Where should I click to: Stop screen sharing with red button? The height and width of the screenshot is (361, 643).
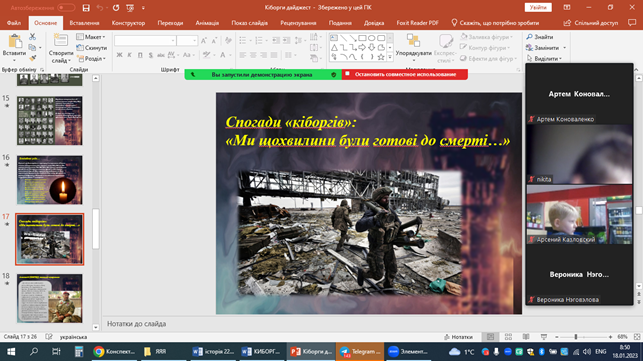(405, 75)
